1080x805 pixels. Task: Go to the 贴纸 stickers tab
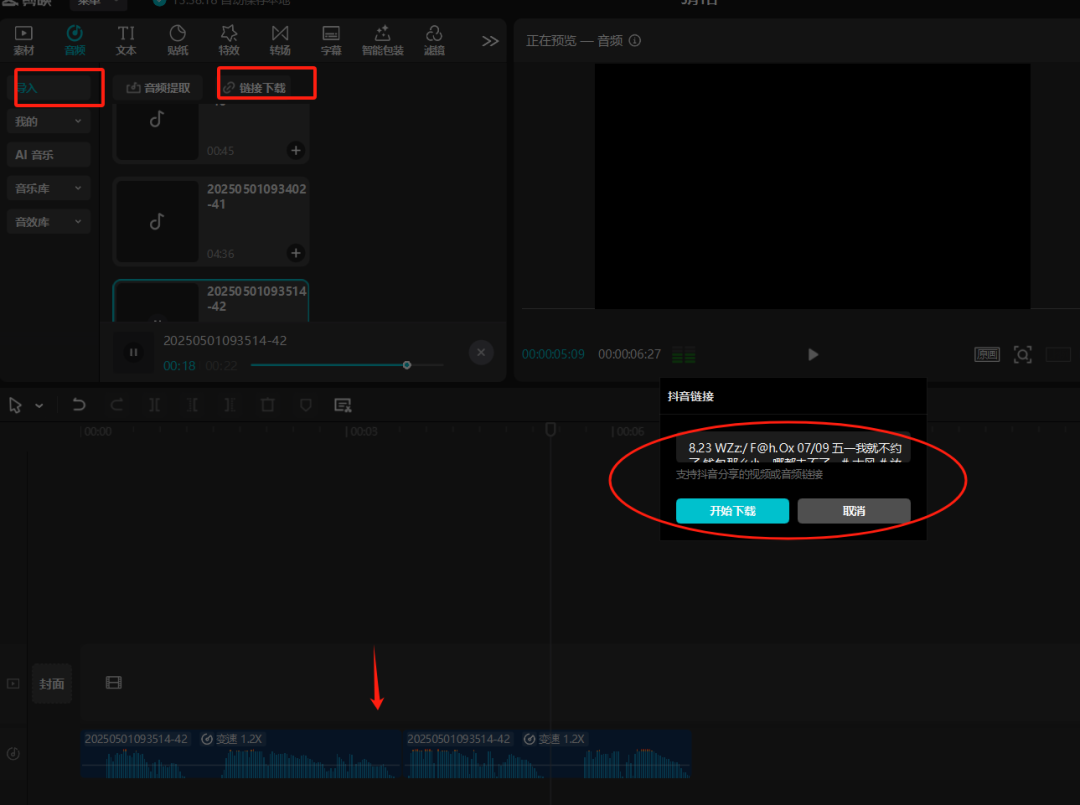click(178, 41)
